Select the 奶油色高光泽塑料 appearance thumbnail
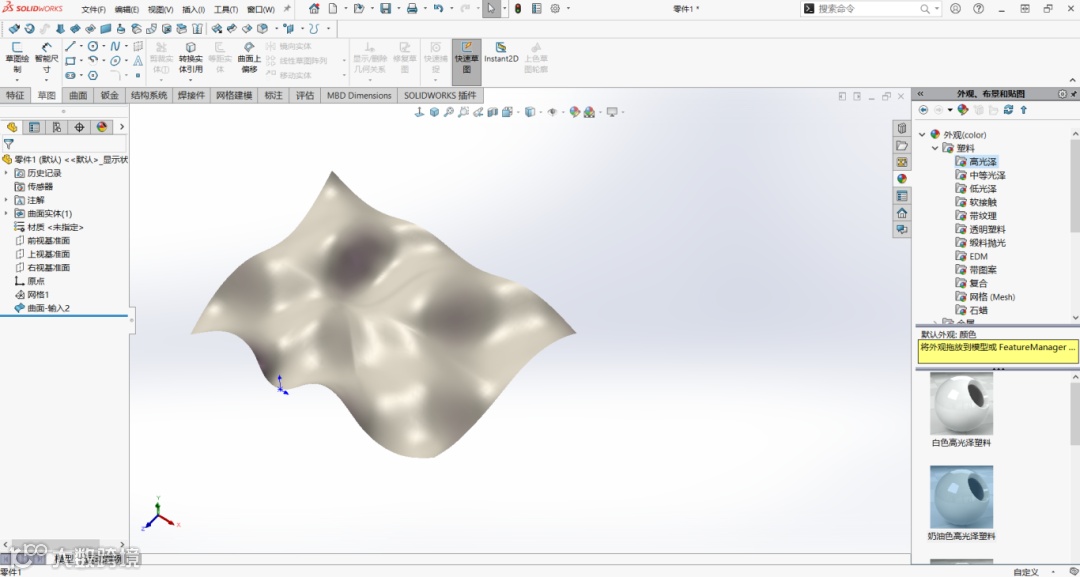Screen dimensions: 1080x577 point(962,496)
